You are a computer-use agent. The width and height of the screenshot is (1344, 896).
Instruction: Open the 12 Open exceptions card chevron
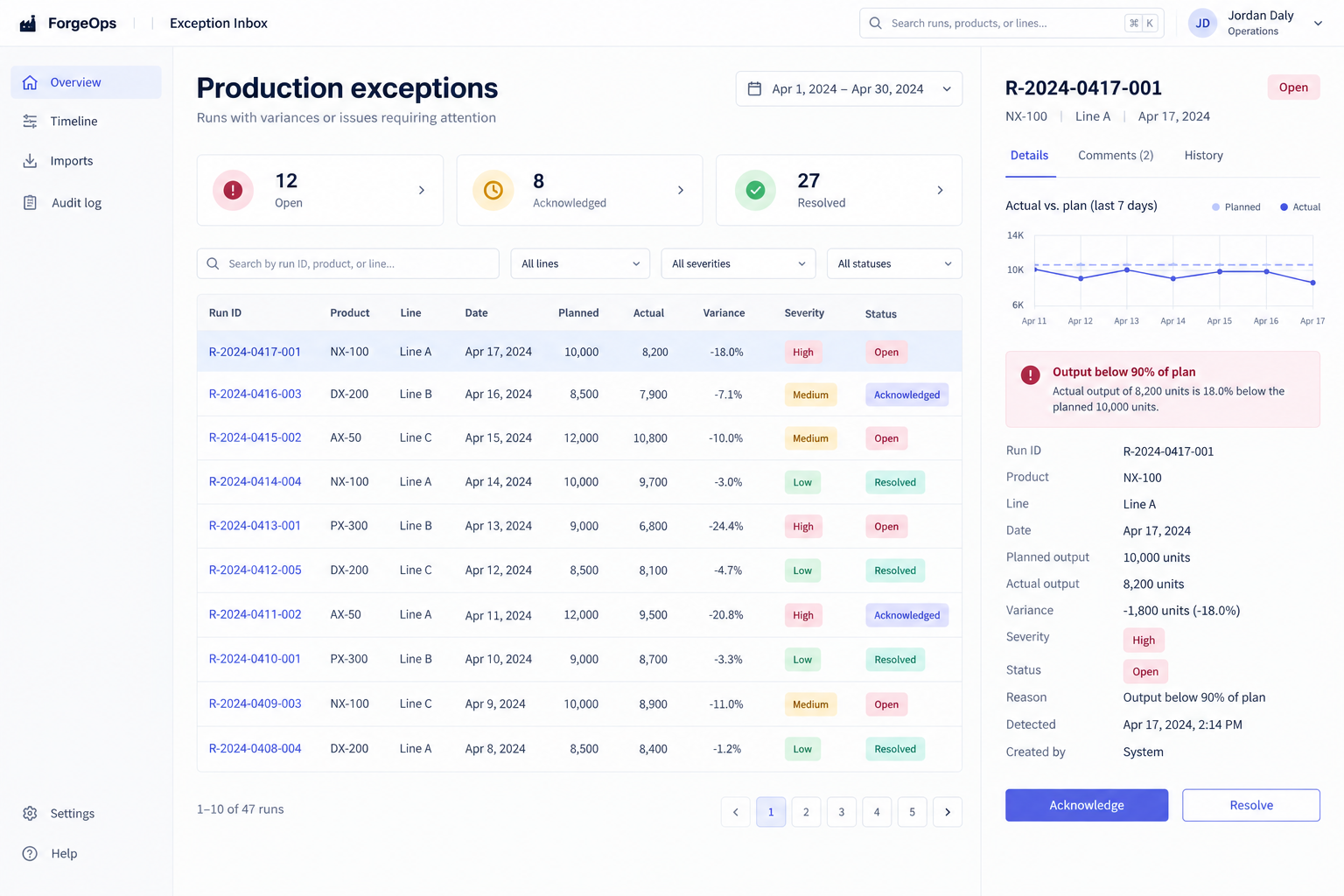click(x=421, y=190)
